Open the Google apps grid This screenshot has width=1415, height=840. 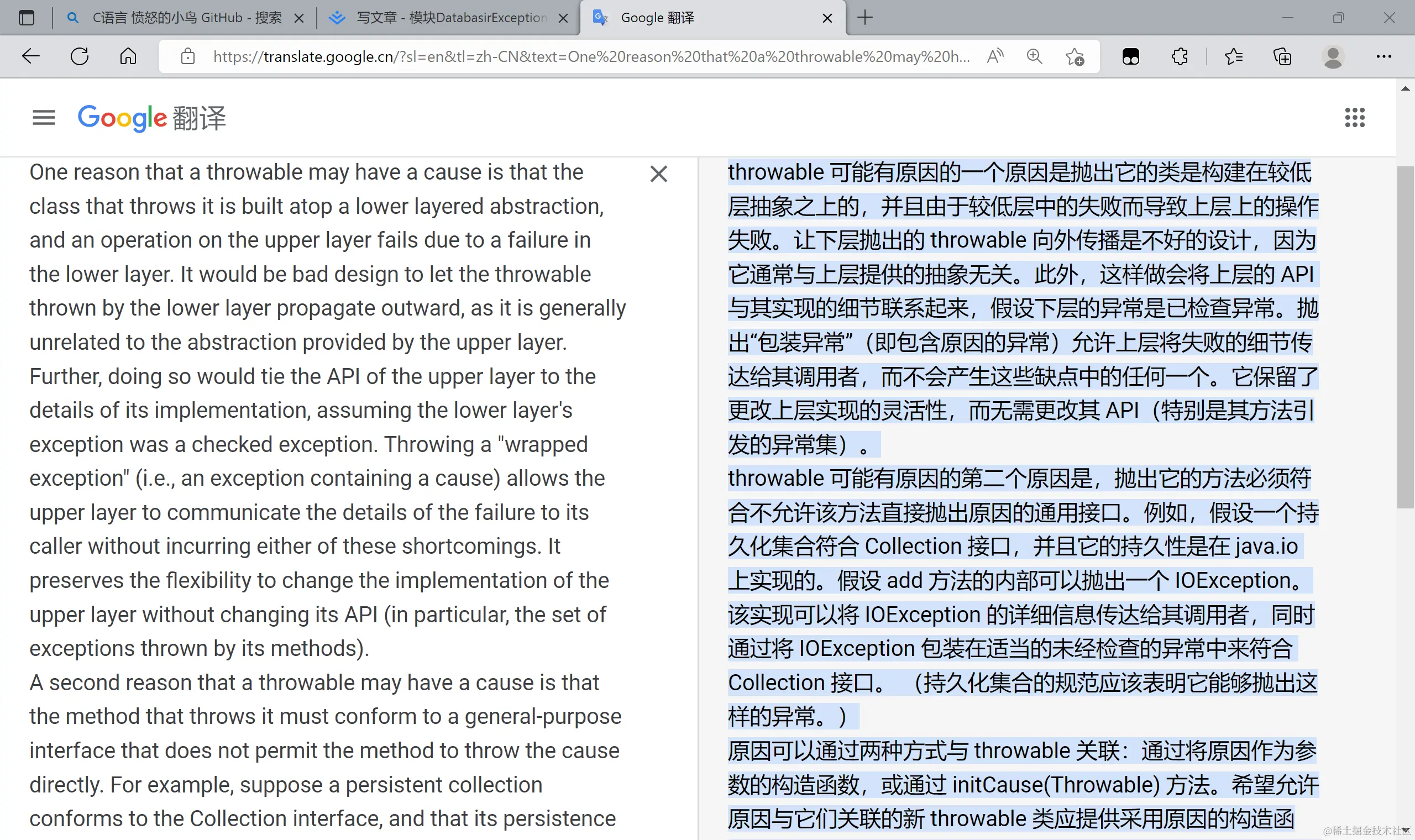(1354, 118)
